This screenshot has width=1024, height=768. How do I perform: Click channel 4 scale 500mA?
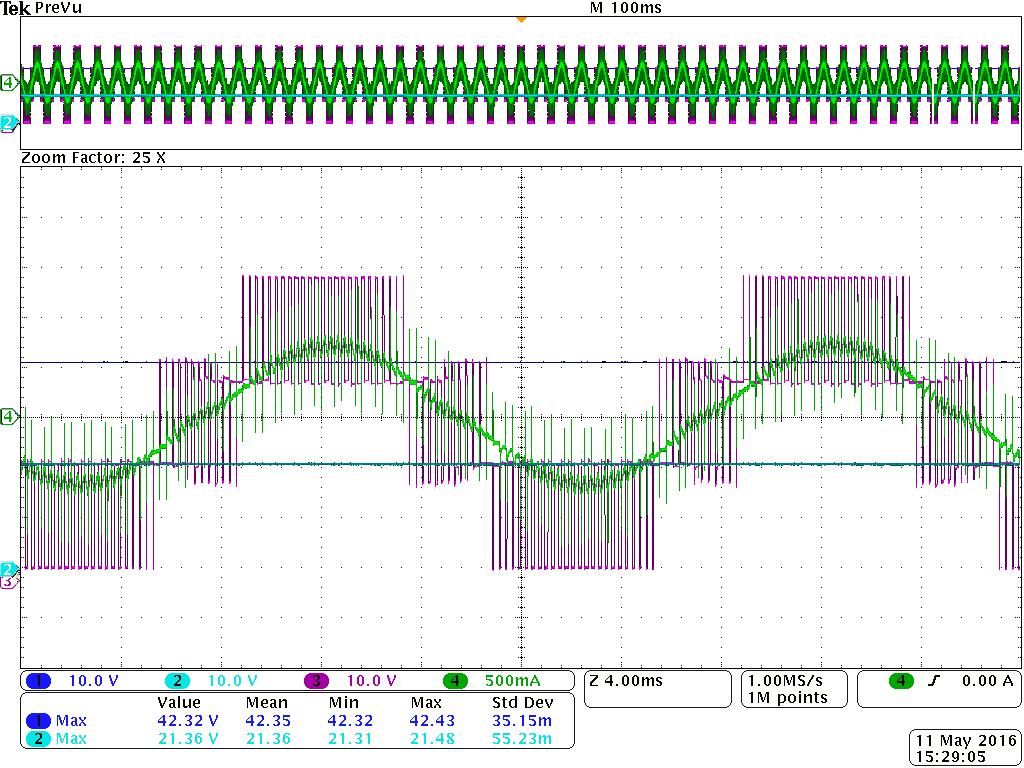click(x=513, y=681)
